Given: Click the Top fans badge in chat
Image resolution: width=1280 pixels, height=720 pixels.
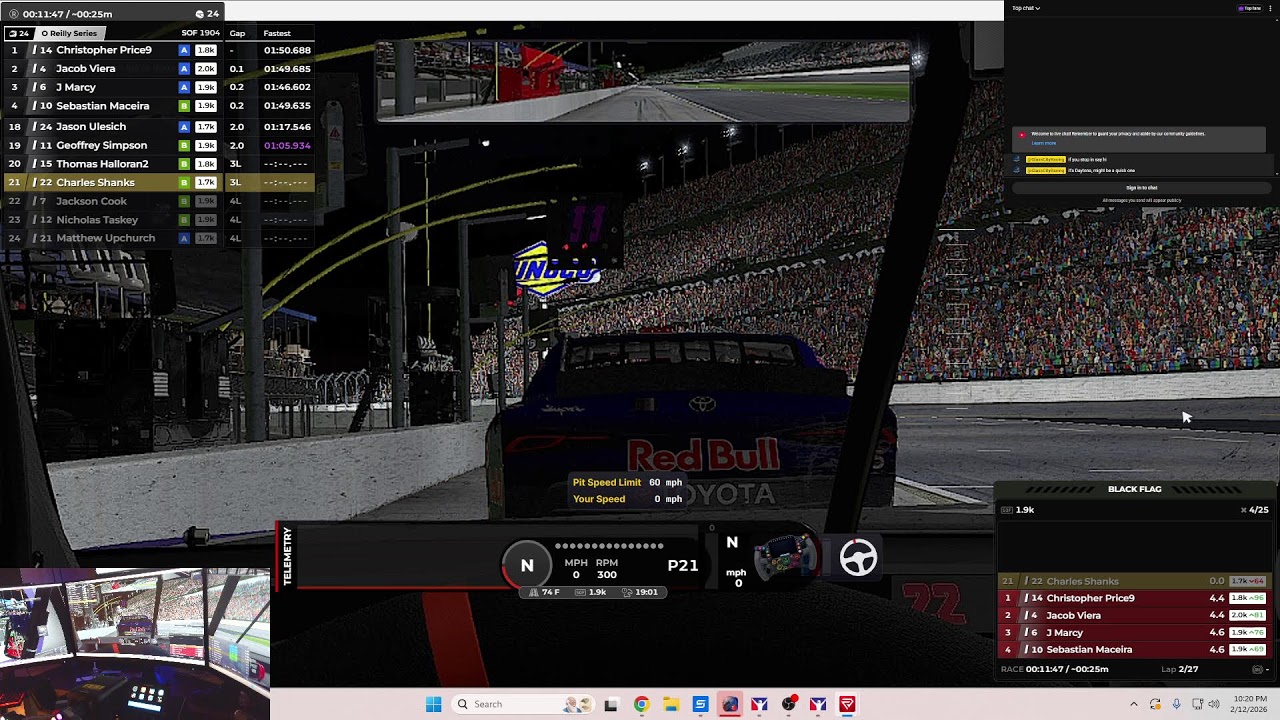Looking at the screenshot, I should [1250, 8].
